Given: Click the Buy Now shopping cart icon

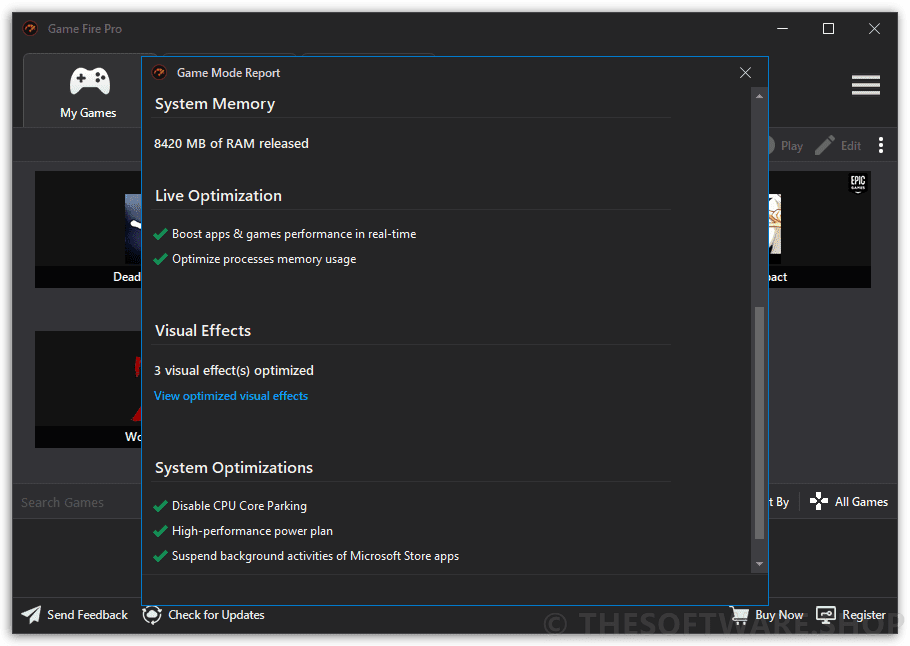Looking at the screenshot, I should pos(739,615).
